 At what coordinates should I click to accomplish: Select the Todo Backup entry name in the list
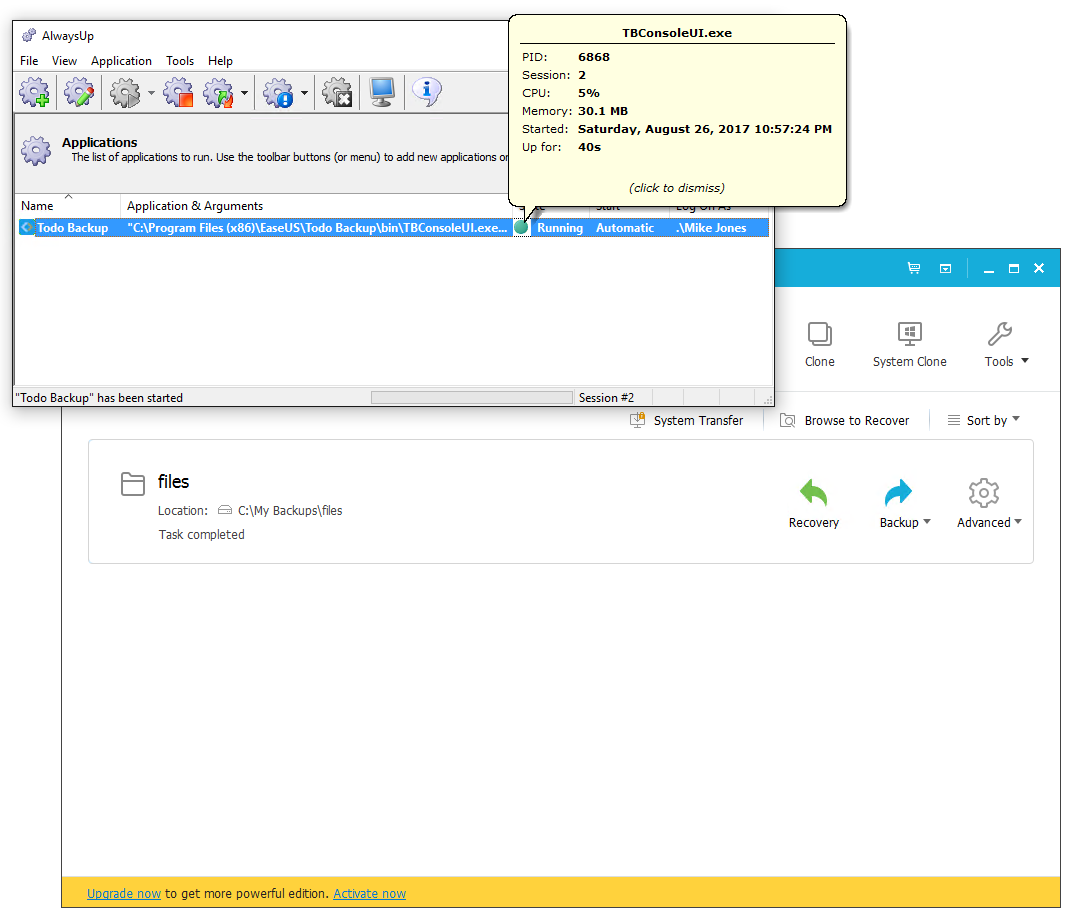72,228
